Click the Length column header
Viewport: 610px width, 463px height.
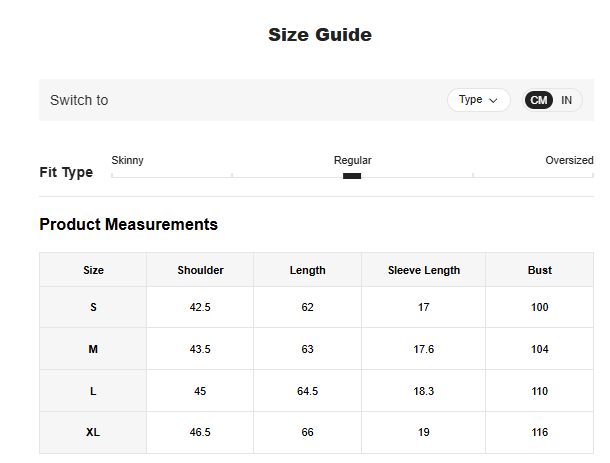point(307,270)
